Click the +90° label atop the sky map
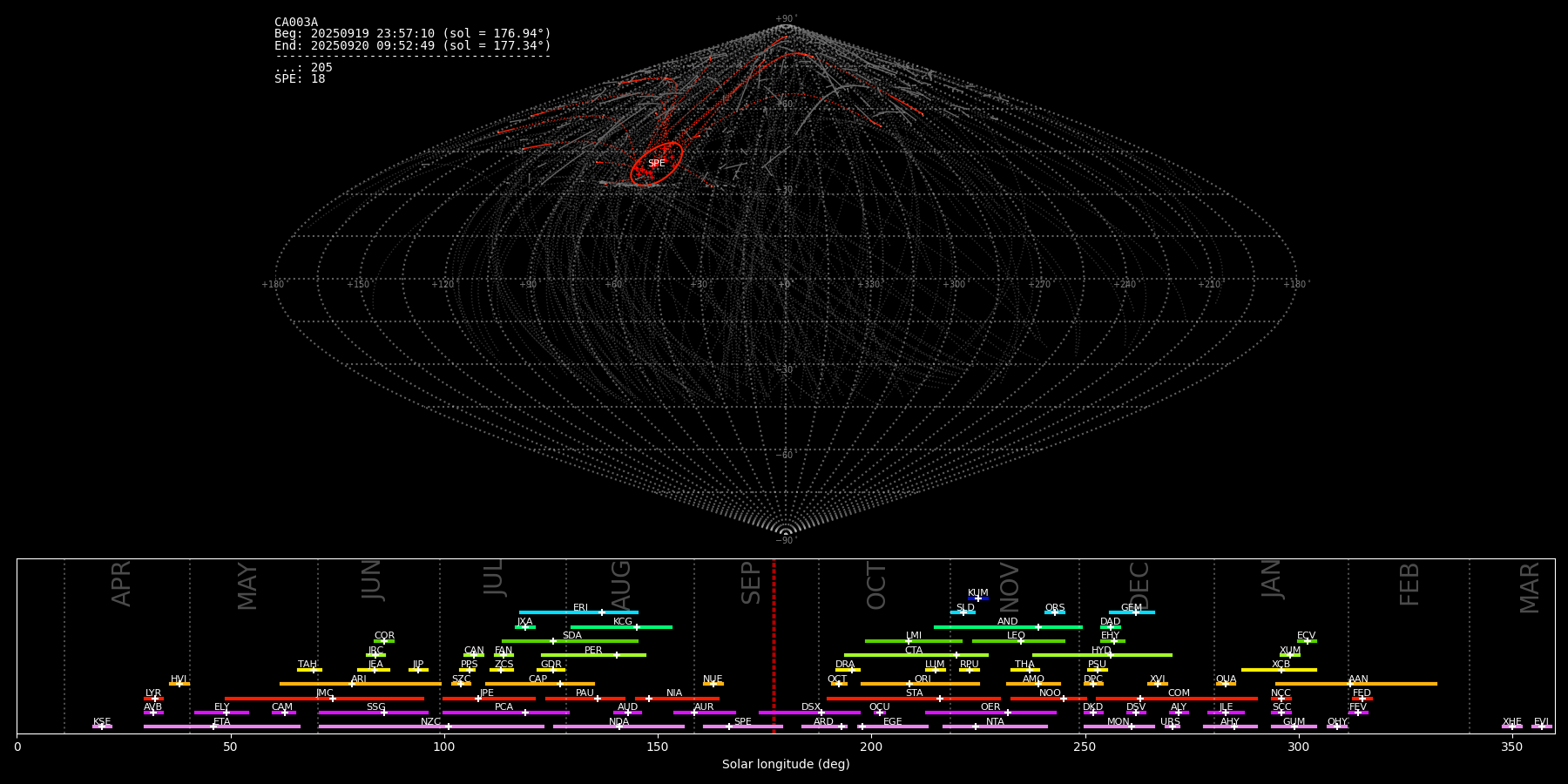This screenshot has height=784, width=1568. pos(786,19)
